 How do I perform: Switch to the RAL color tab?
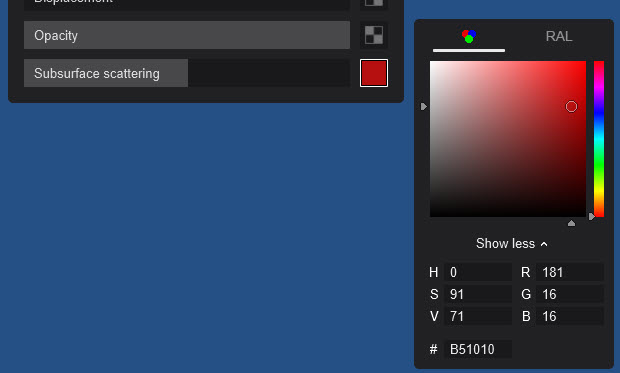click(559, 36)
